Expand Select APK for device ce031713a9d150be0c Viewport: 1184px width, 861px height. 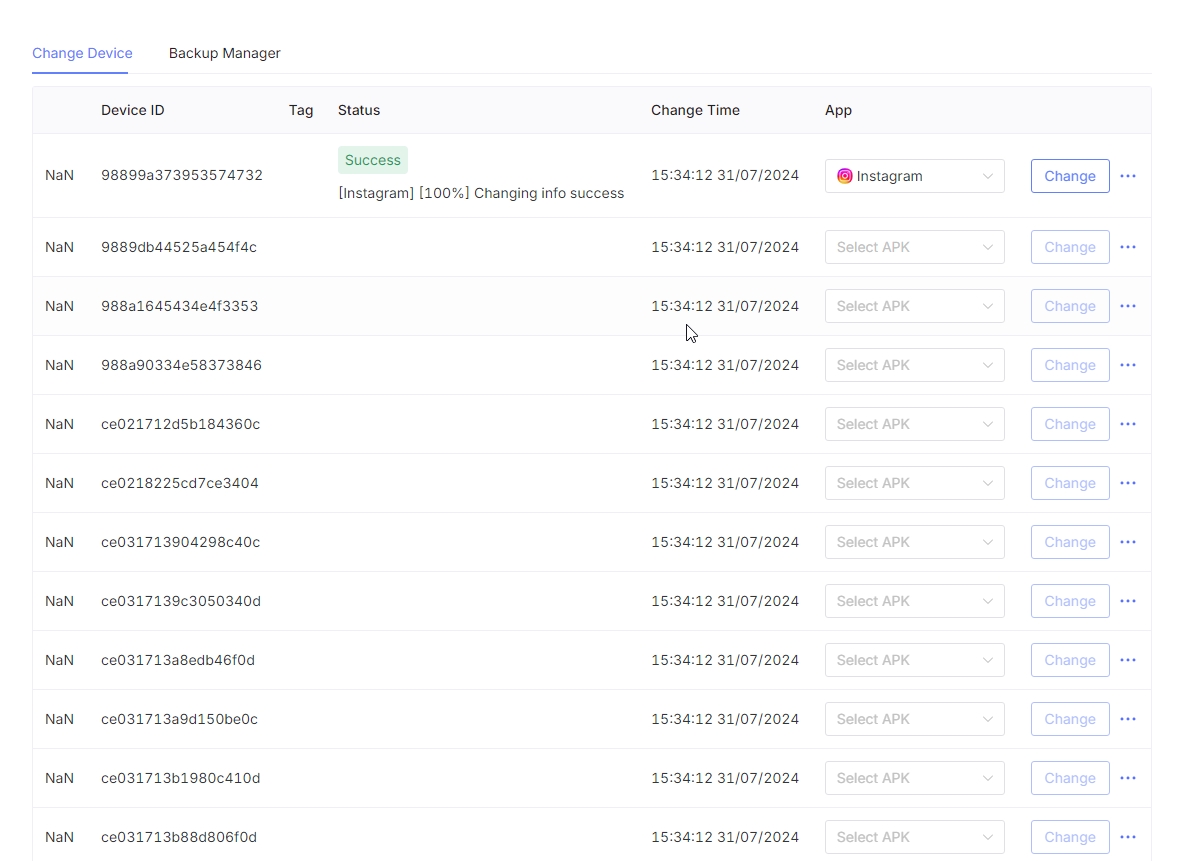[914, 719]
